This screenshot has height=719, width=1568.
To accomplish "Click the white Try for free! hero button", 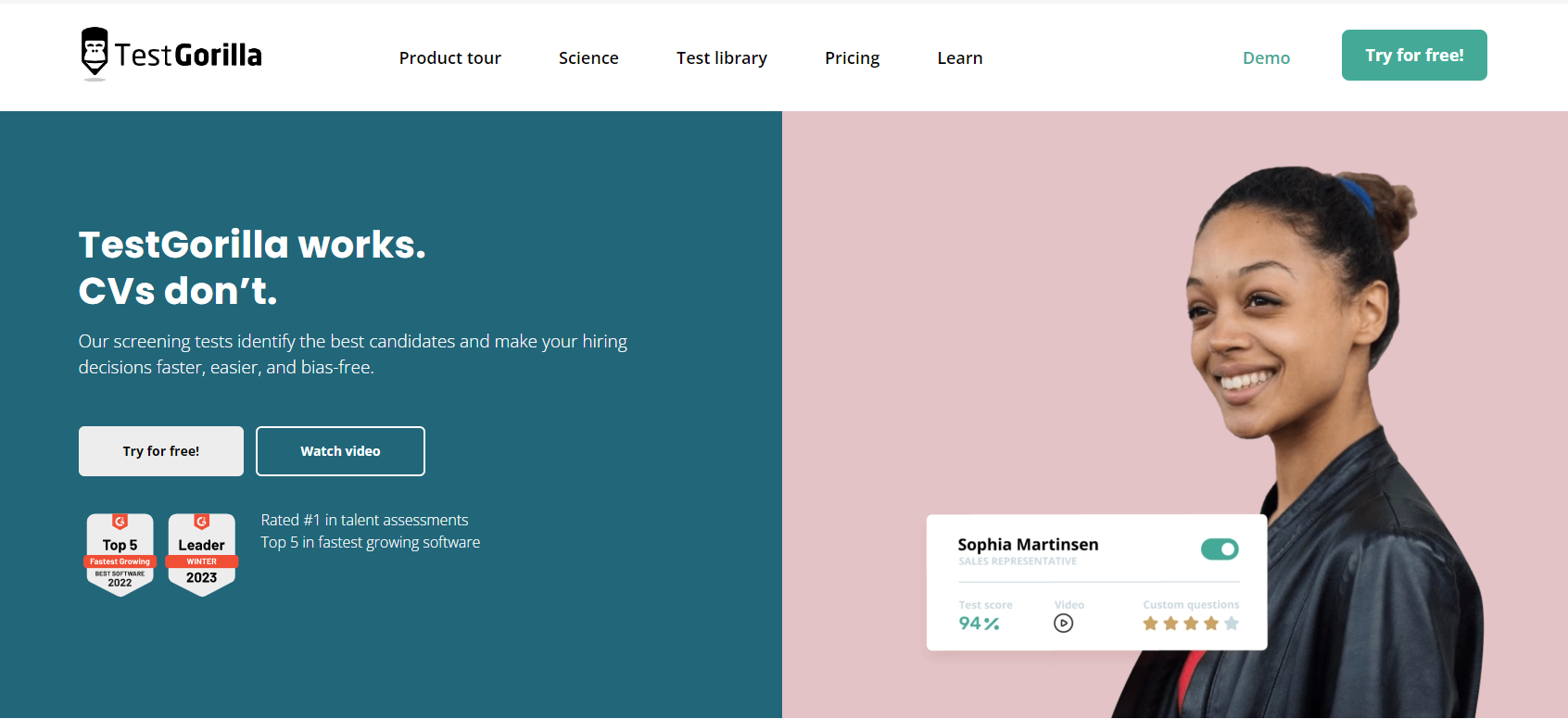I will (x=161, y=451).
